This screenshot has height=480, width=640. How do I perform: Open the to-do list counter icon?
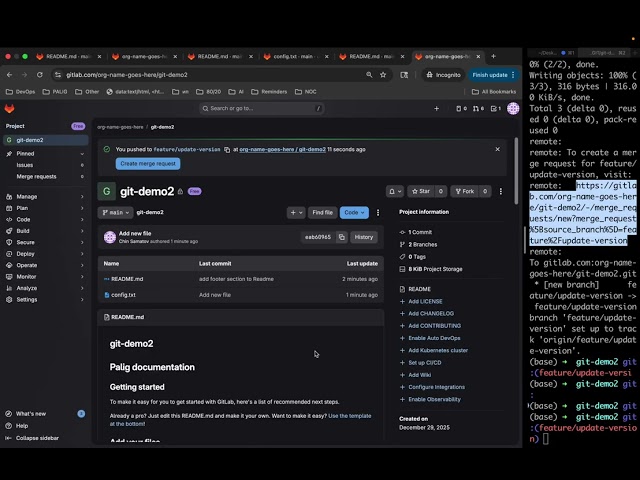[x=496, y=109]
